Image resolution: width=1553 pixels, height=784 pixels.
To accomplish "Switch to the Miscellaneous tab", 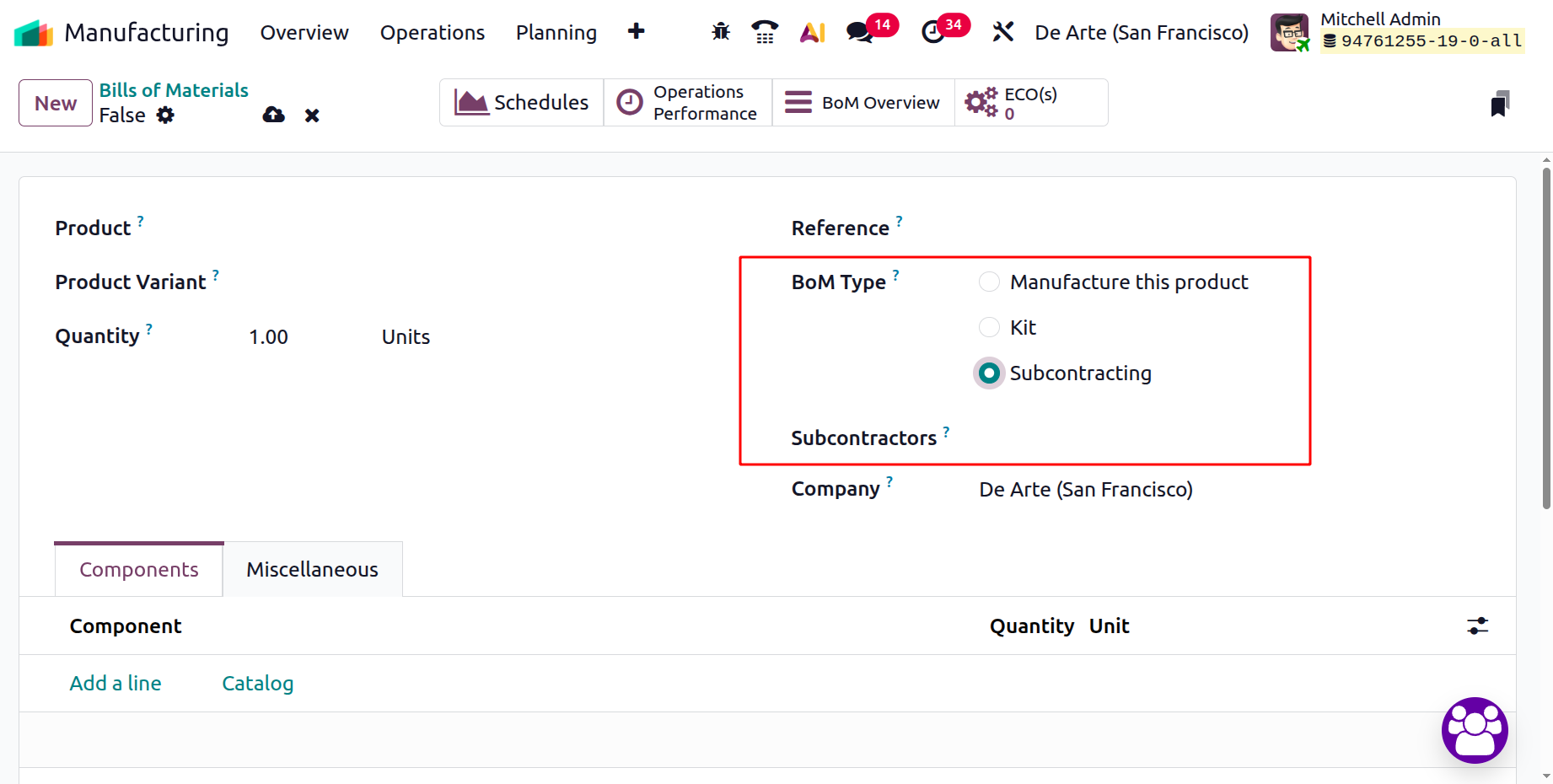I will pos(312,570).
